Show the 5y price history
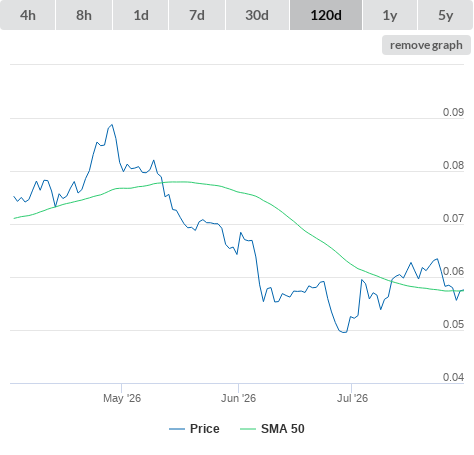This screenshot has width=474, height=455. click(446, 15)
